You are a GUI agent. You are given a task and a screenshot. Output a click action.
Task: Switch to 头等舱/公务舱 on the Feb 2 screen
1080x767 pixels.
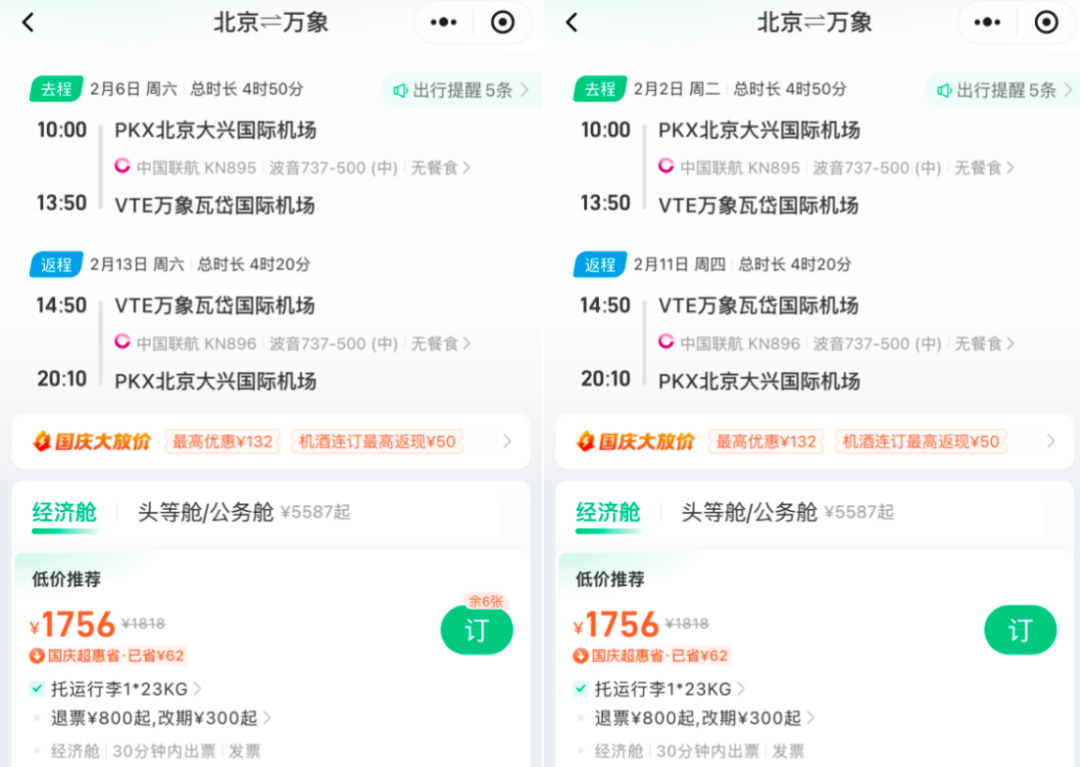749,512
